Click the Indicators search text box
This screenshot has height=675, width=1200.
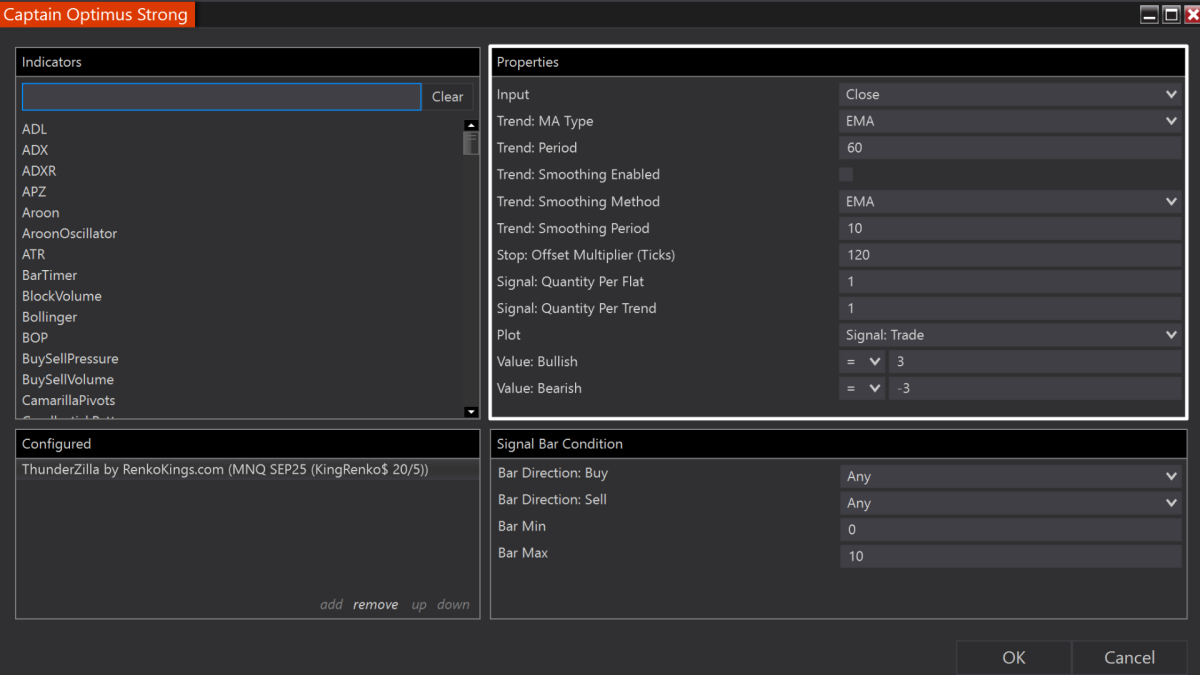221,97
